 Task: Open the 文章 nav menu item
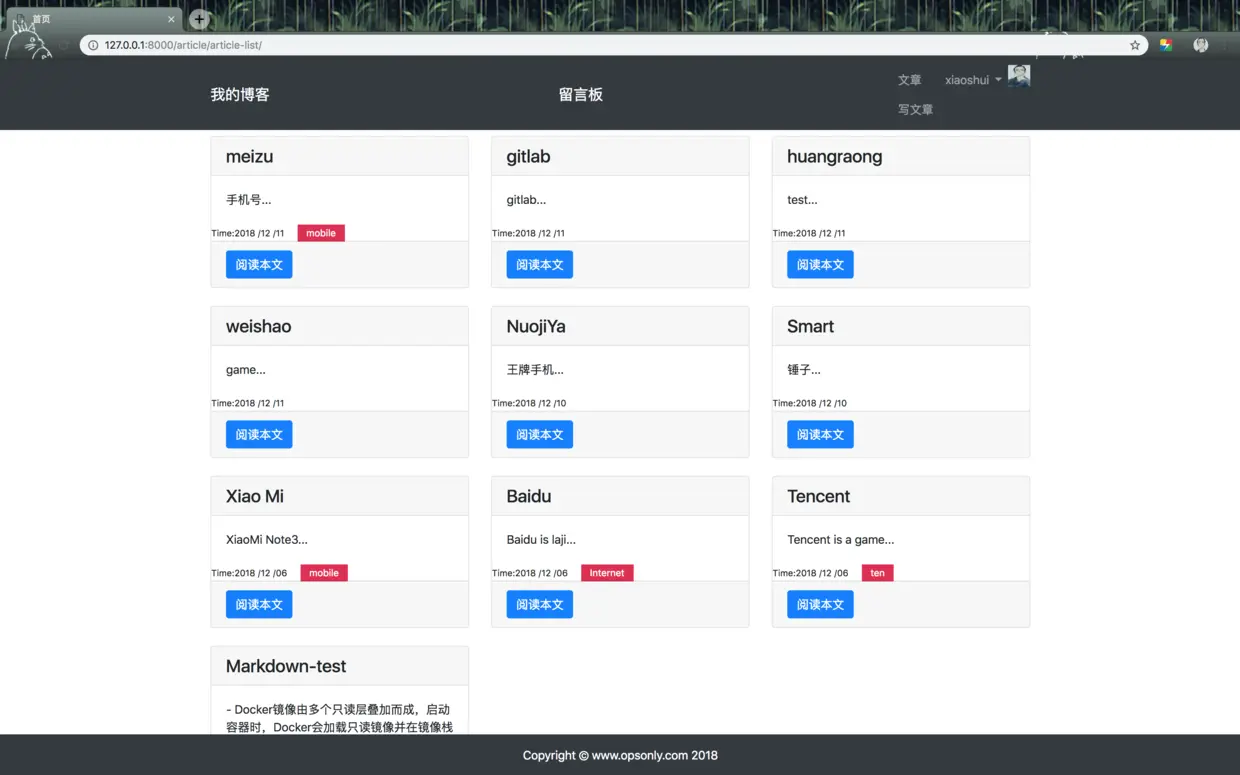(909, 80)
